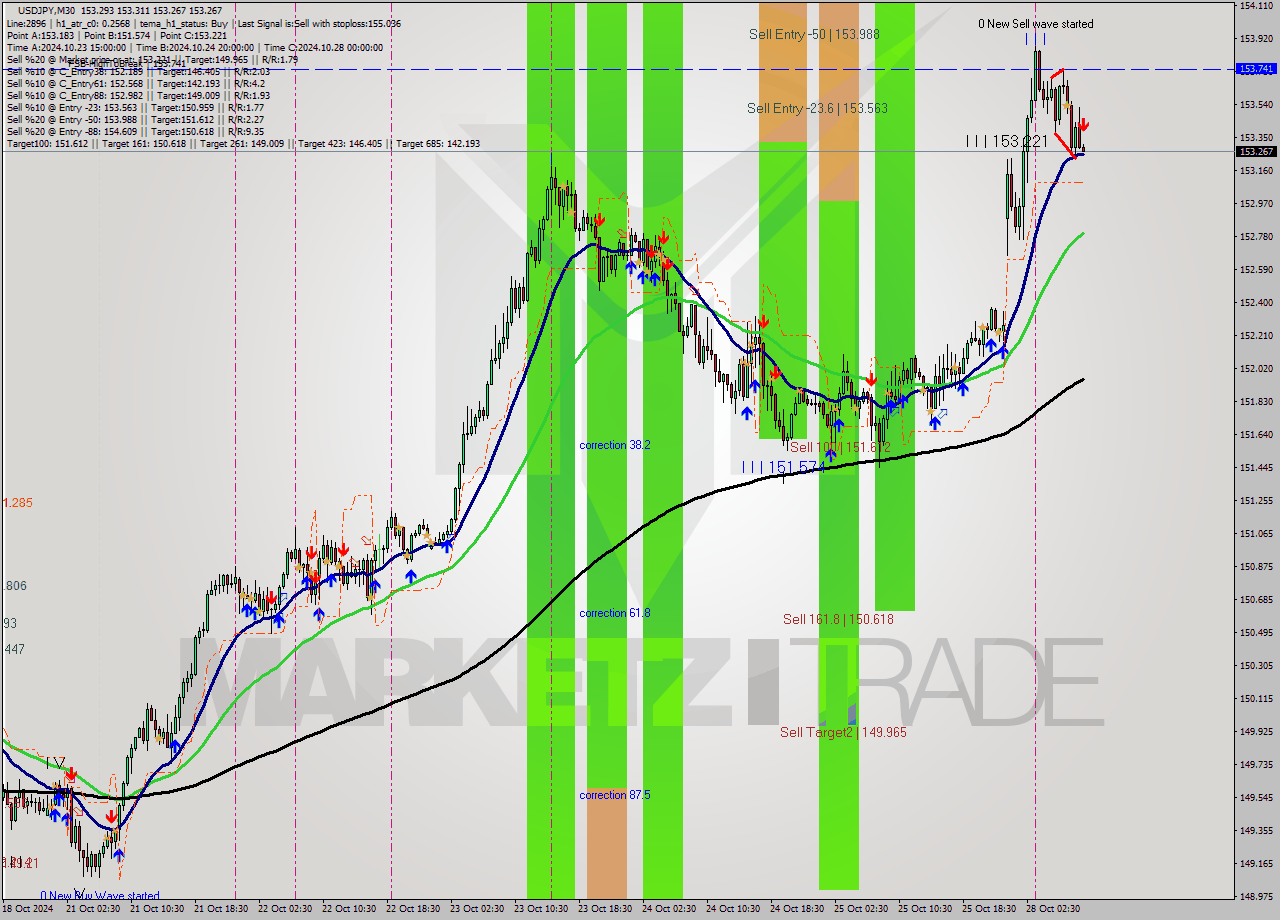
Task: Click the '| | | 153.221' level label
Action: [x=1007, y=142]
